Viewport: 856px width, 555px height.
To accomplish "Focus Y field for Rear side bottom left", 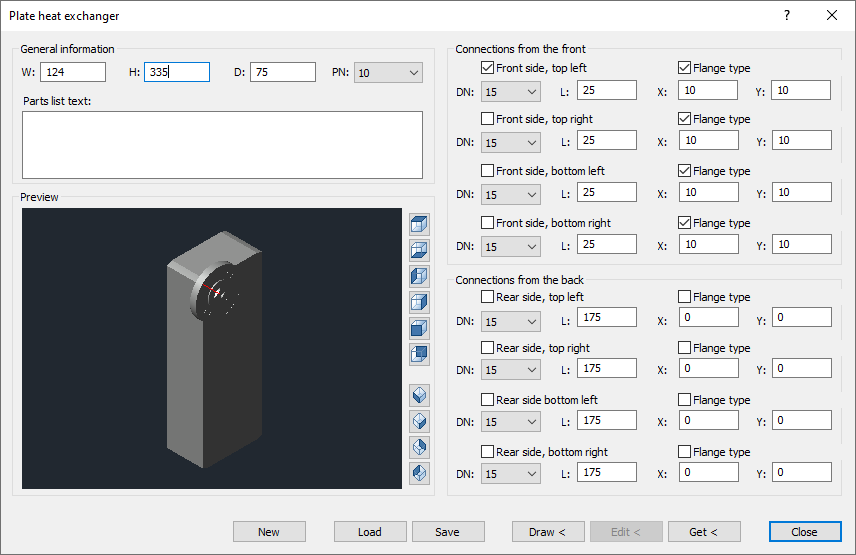I will 802,420.
